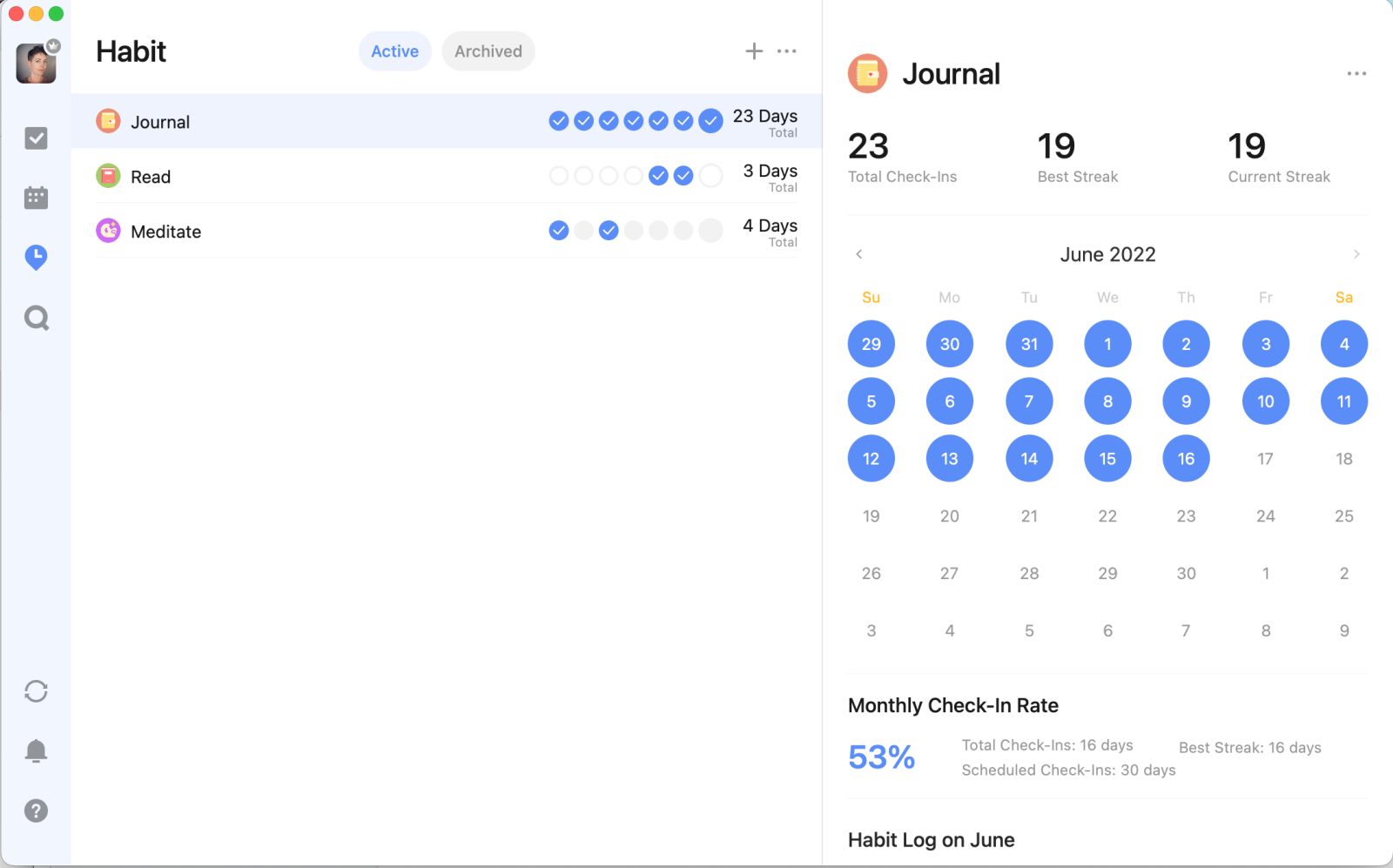Click the '3 Days' total for Read
The width and height of the screenshot is (1393, 868).
coord(770,171)
